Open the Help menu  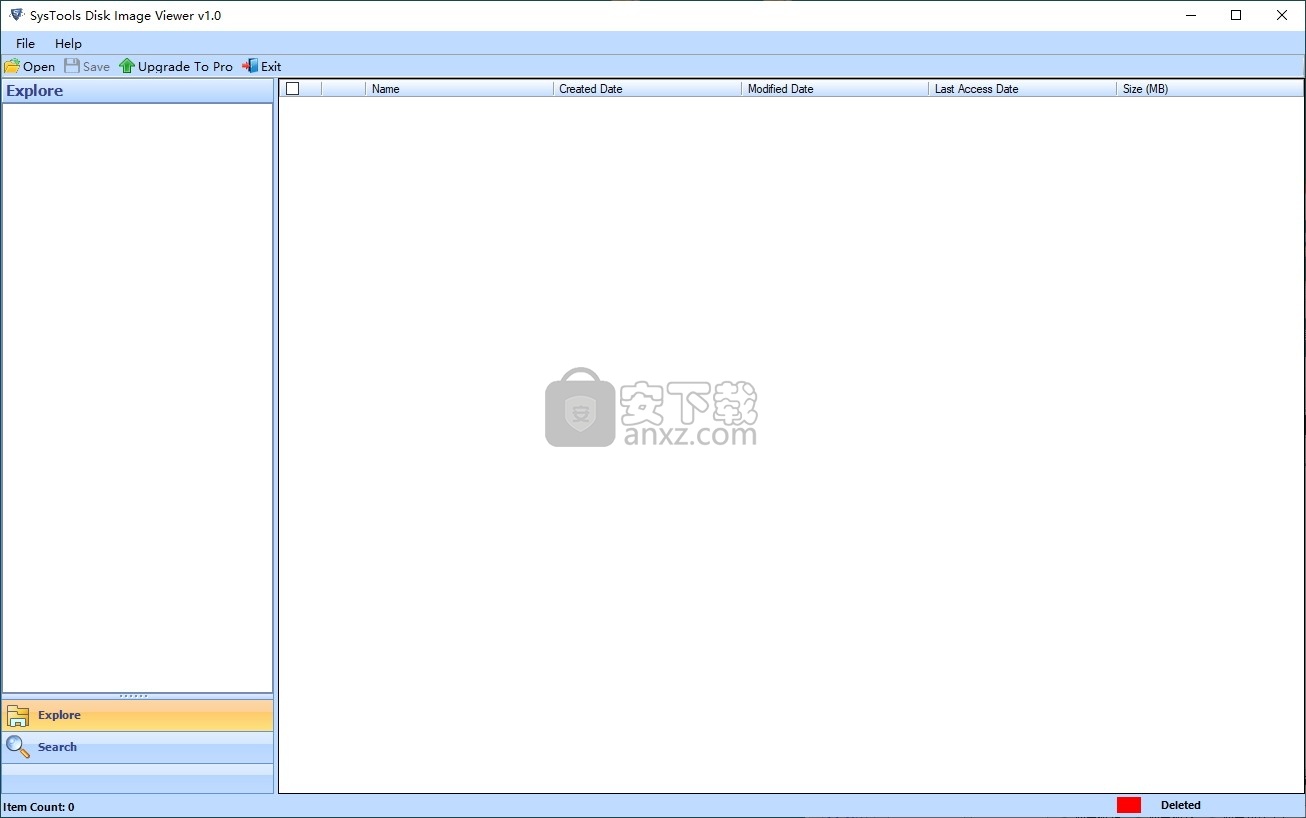click(68, 43)
